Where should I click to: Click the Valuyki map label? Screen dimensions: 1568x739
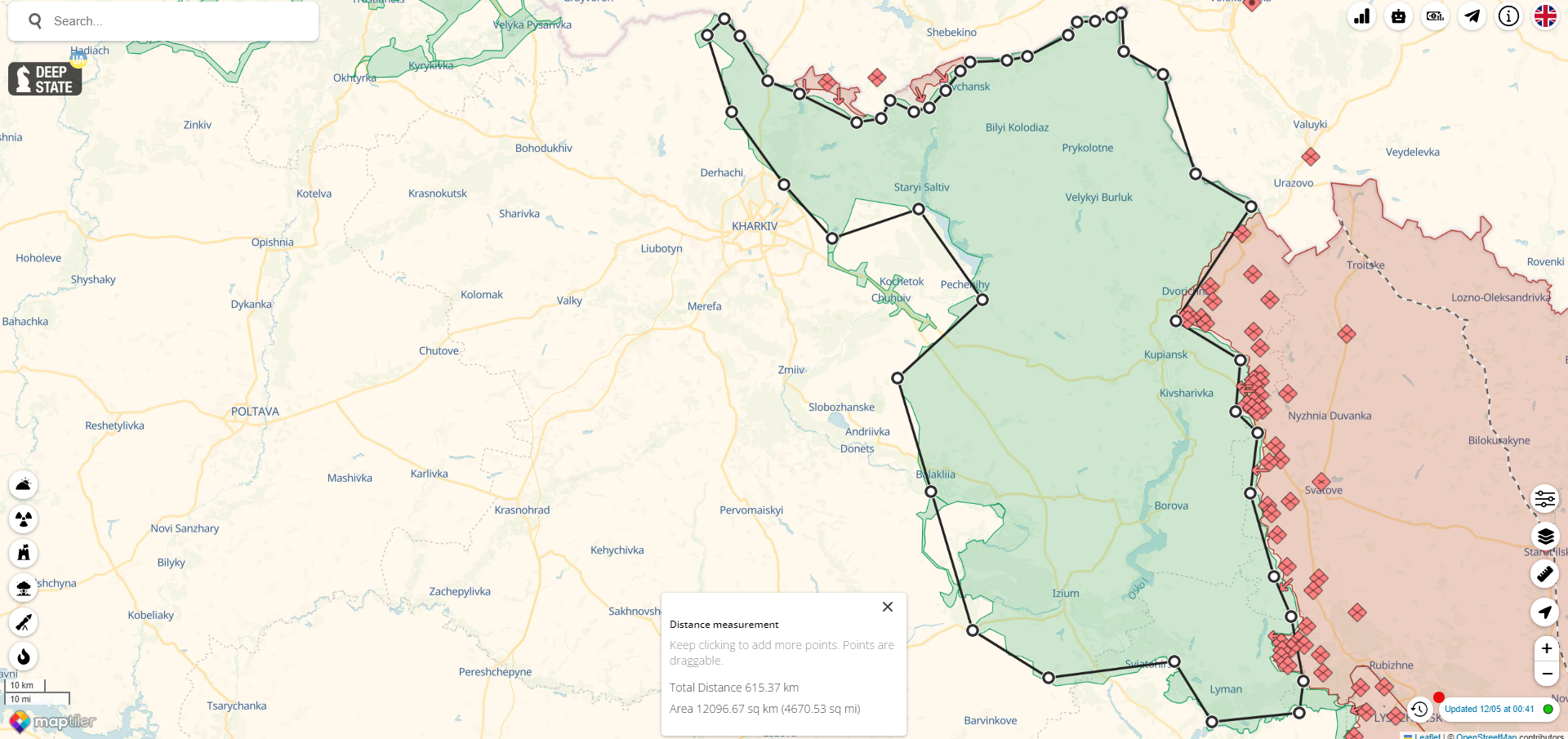coord(1310,125)
